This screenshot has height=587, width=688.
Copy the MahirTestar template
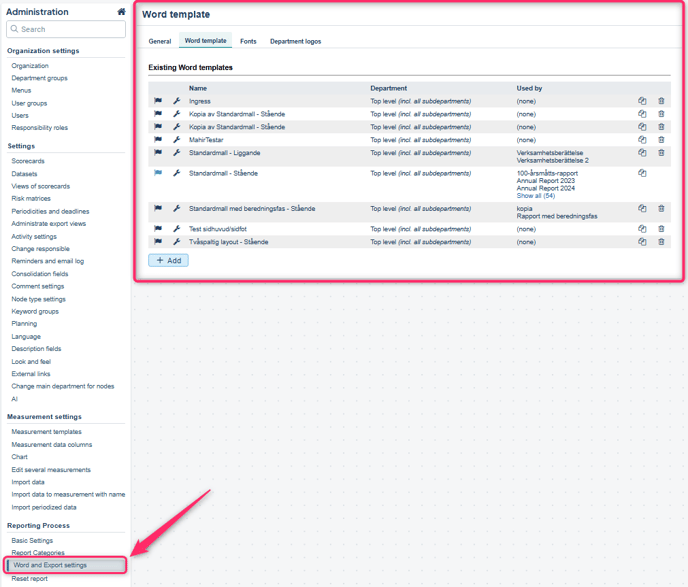point(642,140)
